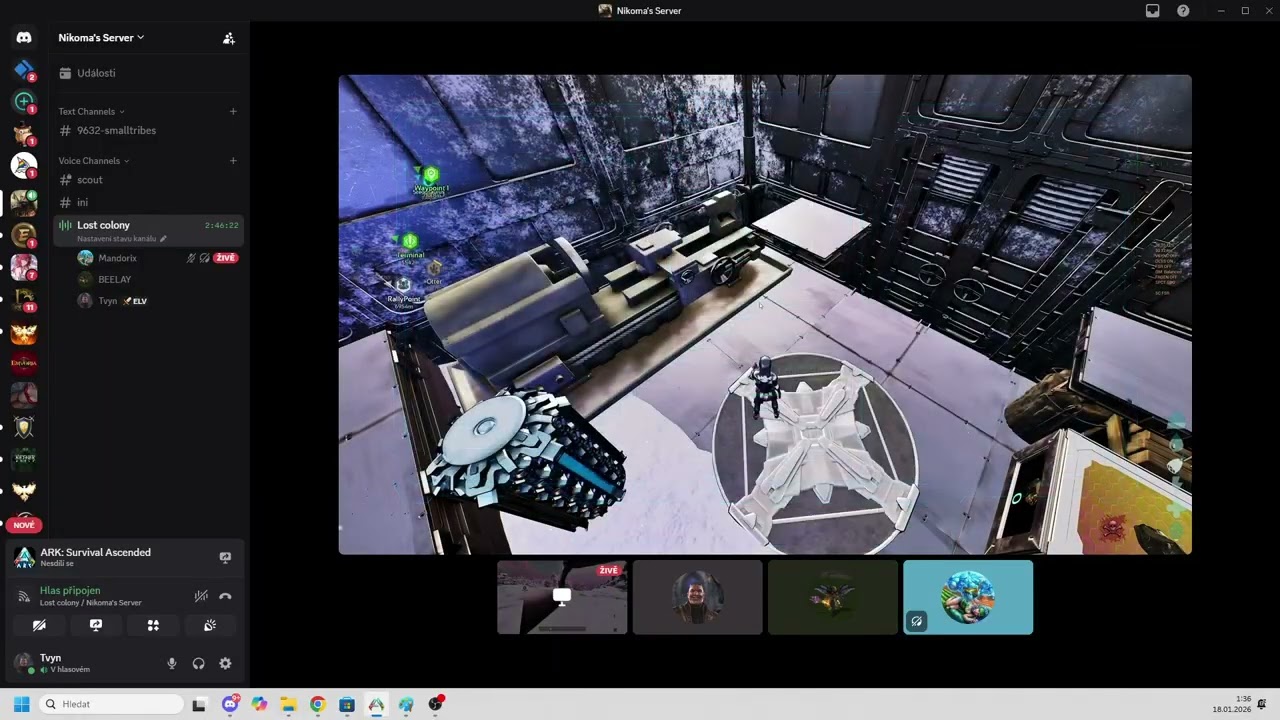This screenshot has height=720, width=1280.
Task: Create channel in Text Channels category
Action: pyautogui.click(x=233, y=111)
